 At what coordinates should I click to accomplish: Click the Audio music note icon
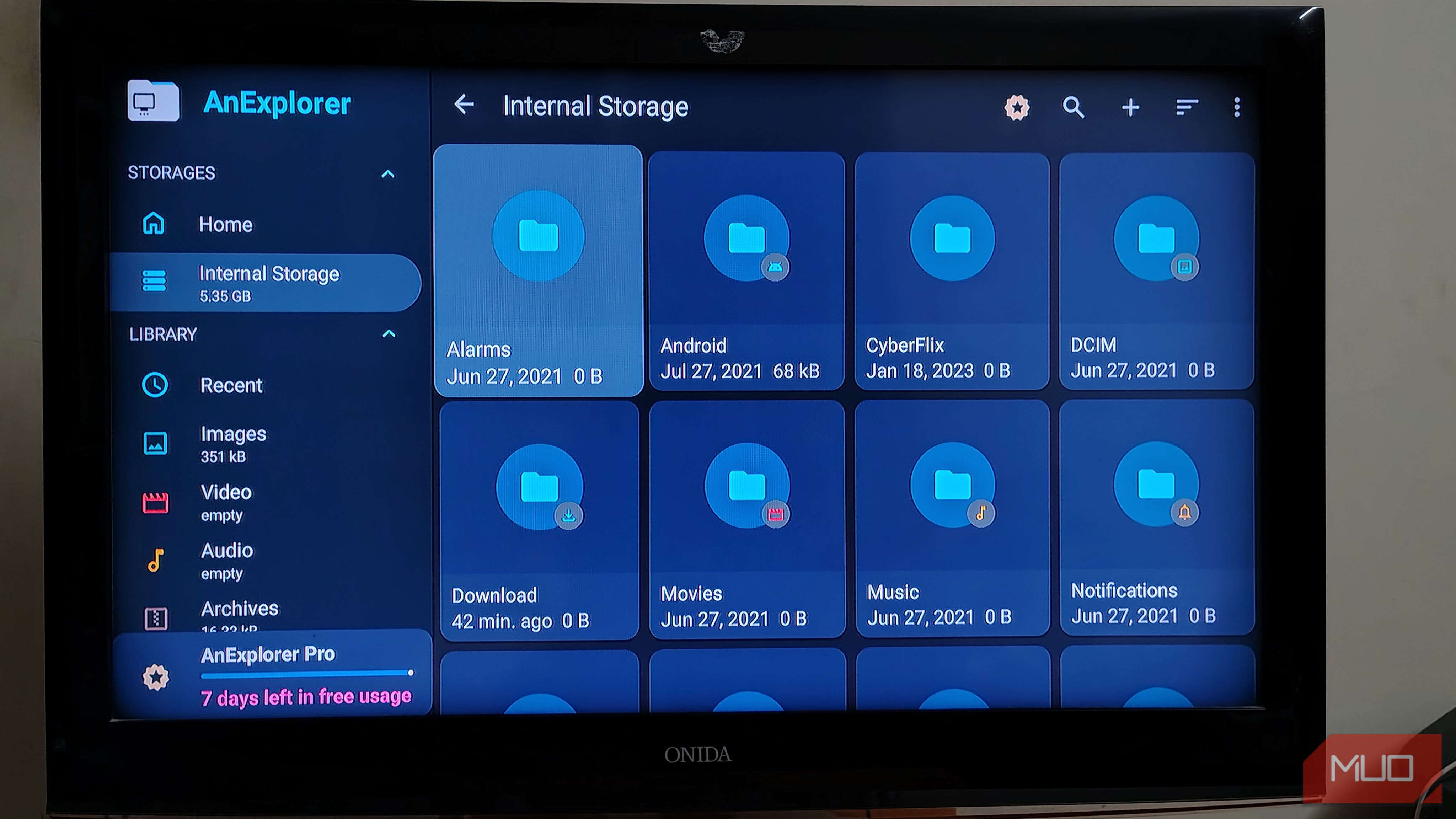tap(155, 560)
